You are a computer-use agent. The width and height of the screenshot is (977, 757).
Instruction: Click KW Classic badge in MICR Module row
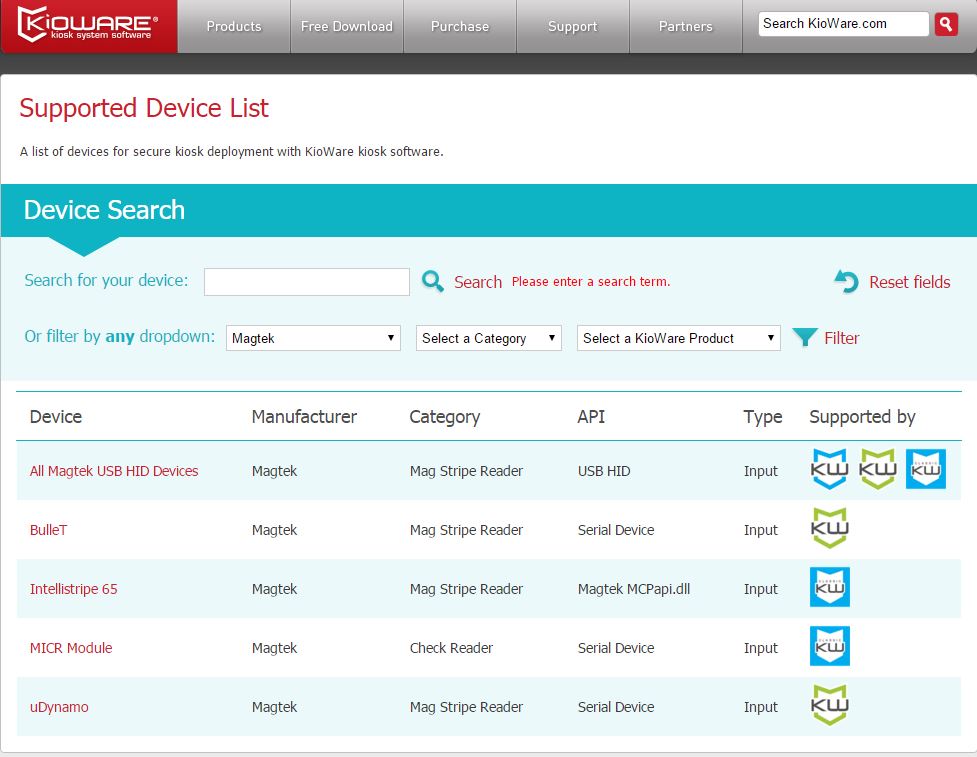829,646
